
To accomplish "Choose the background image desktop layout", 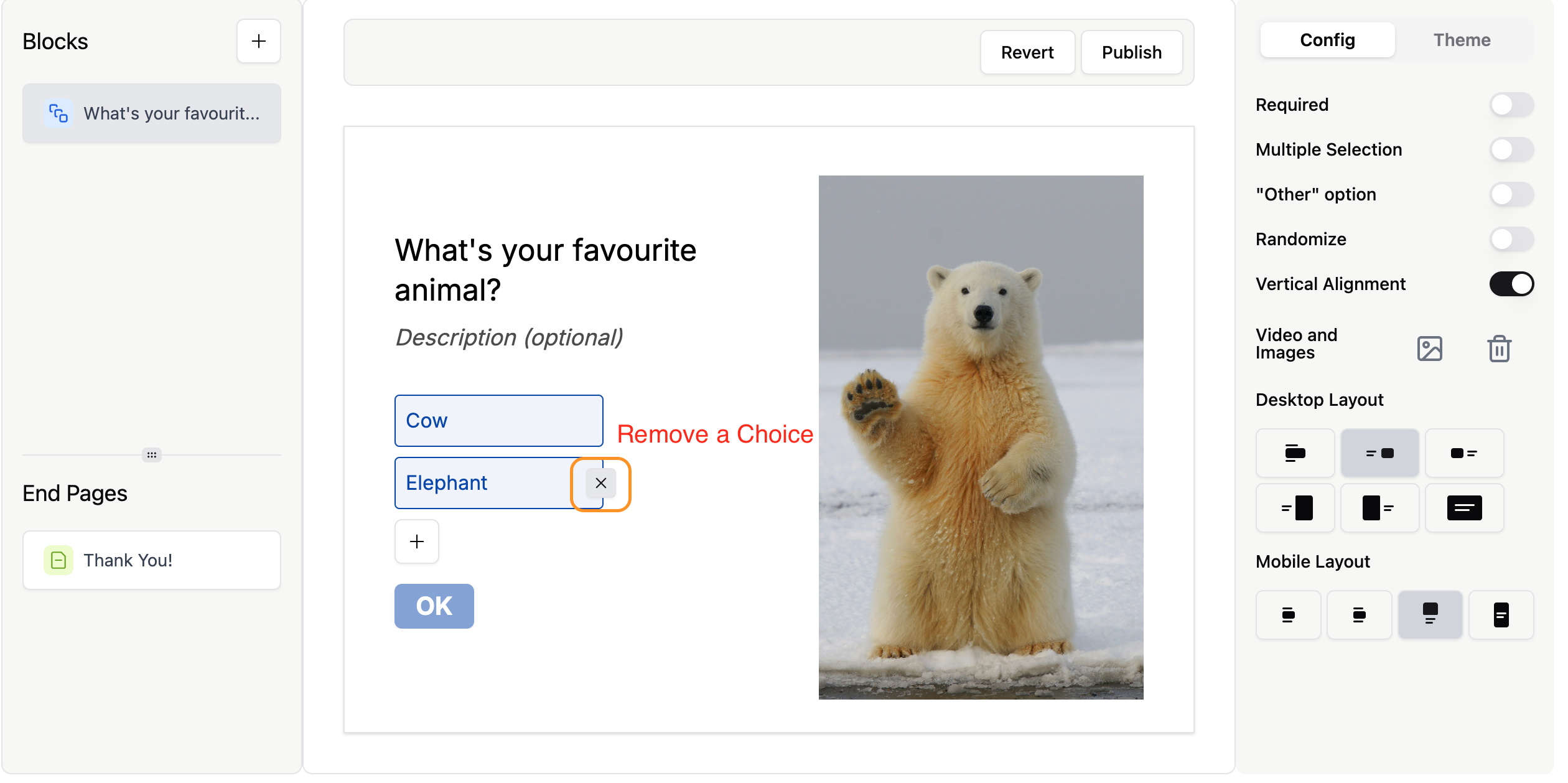I will tap(1463, 508).
